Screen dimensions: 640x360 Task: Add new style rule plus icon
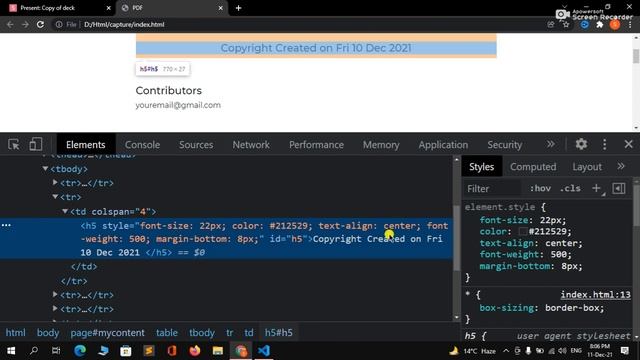point(596,188)
